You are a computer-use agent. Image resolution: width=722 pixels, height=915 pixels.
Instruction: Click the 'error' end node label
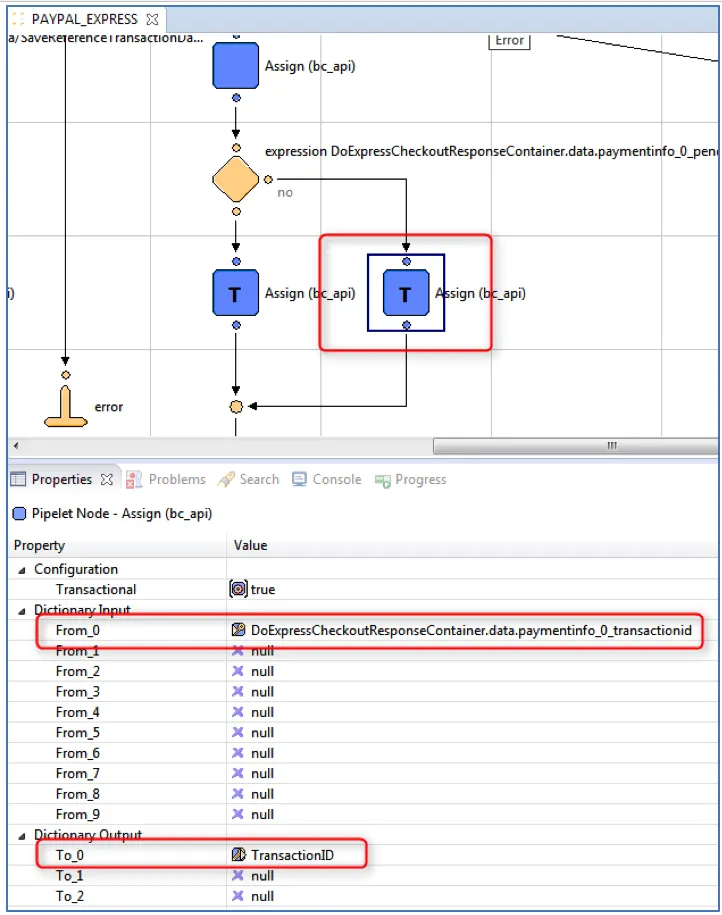pyautogui.click(x=109, y=407)
